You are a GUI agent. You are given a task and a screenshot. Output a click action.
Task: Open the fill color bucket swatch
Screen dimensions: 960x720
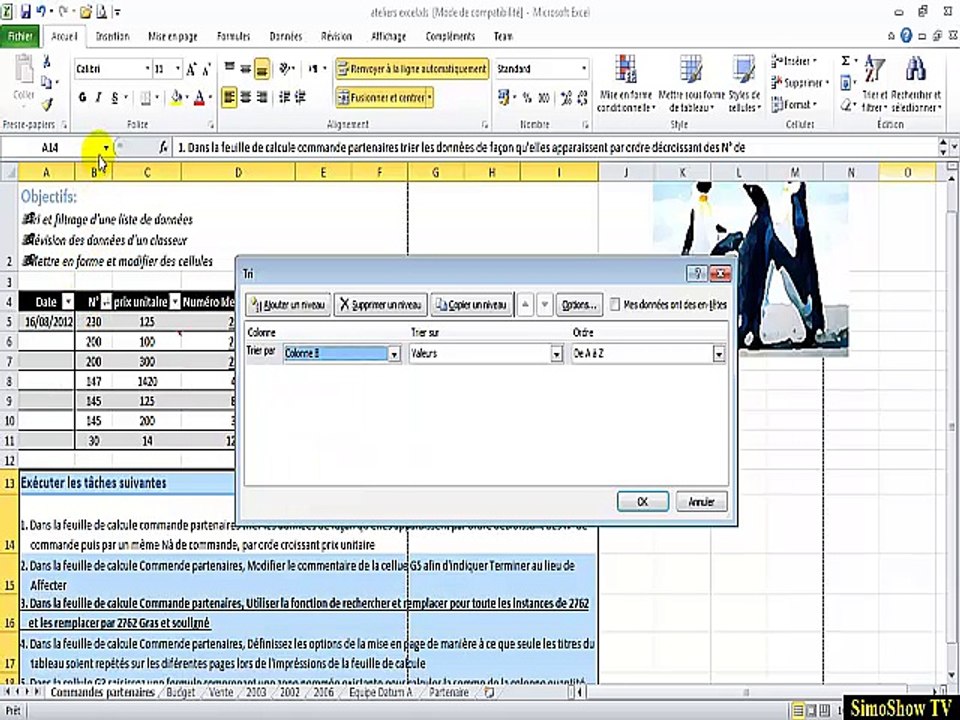tap(176, 97)
